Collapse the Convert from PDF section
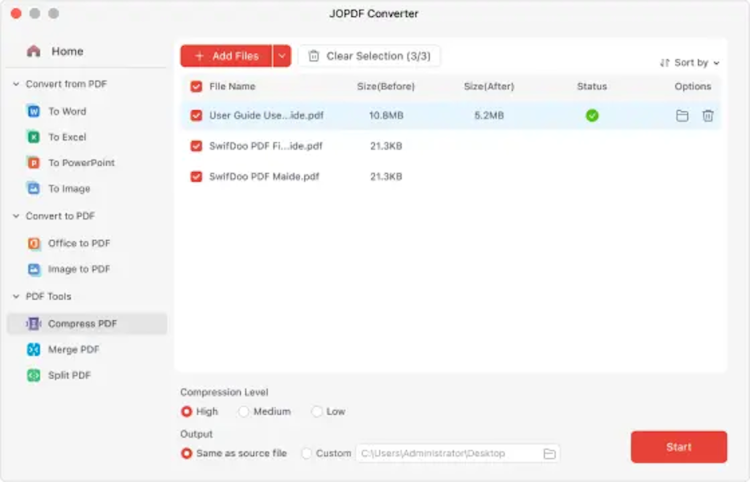Image resolution: width=750 pixels, height=482 pixels. (16, 84)
